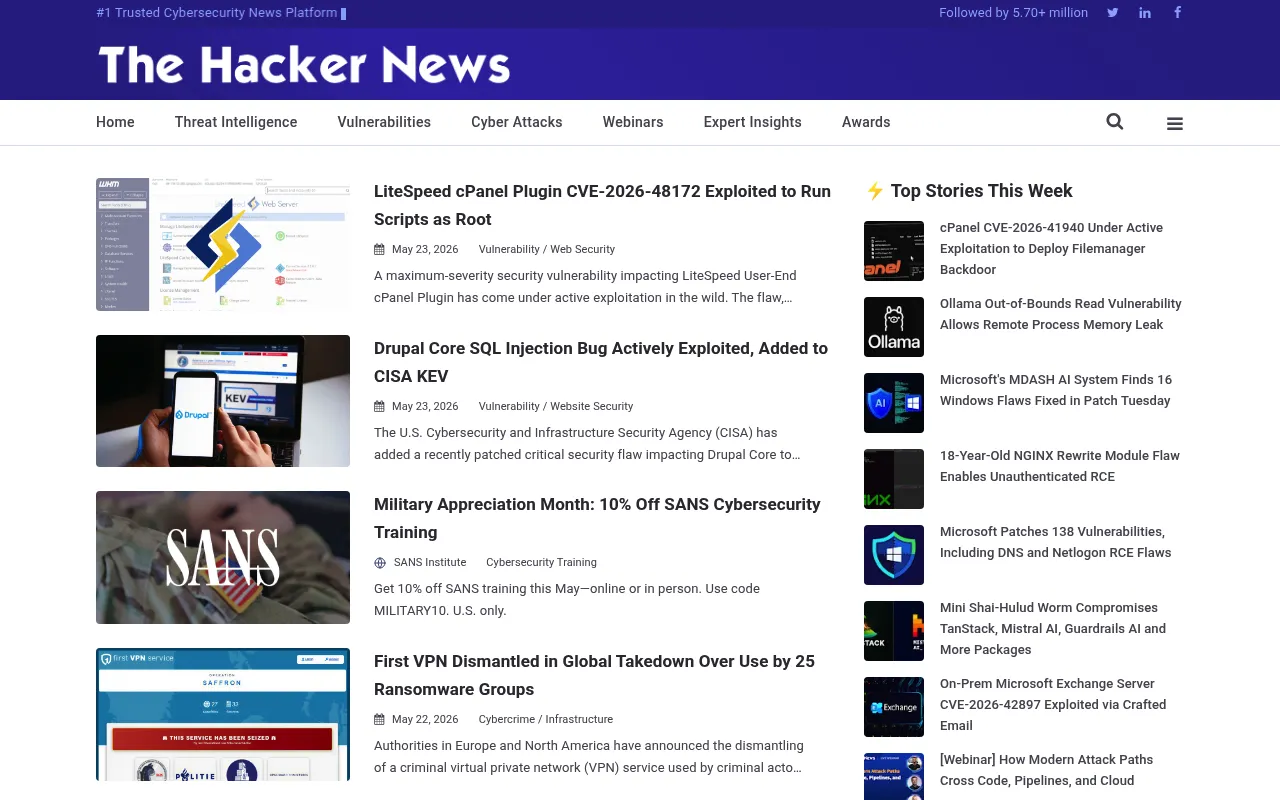This screenshot has height=800, width=1280.
Task: Click NGINX top story thumbnail
Action: (894, 479)
